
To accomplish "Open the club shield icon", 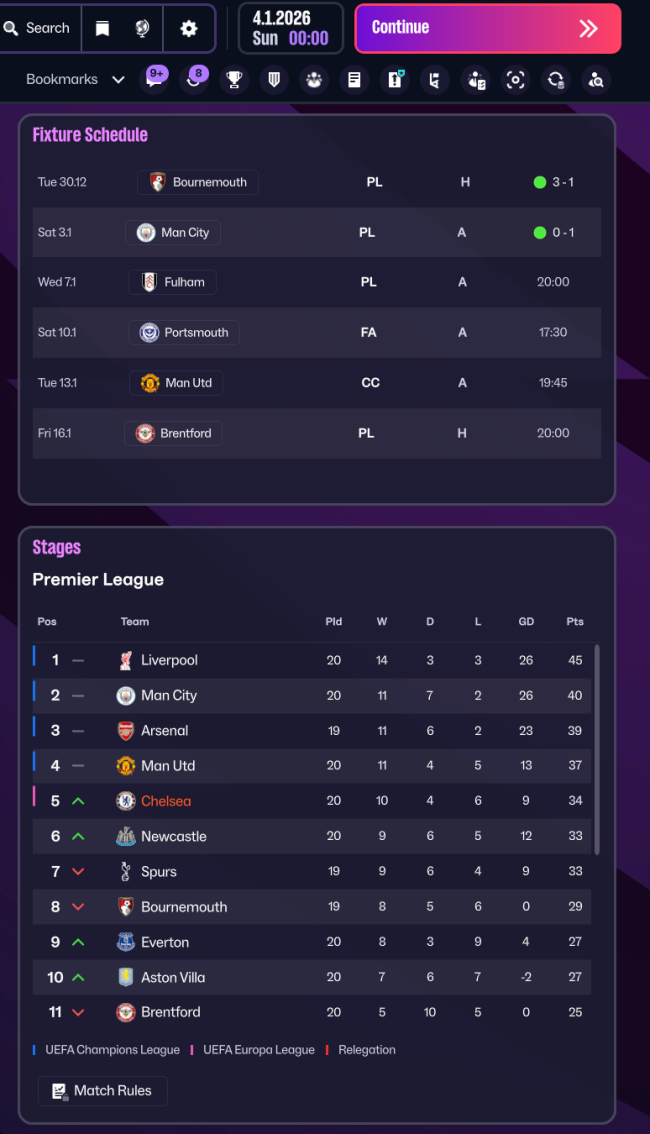I will 273,80.
